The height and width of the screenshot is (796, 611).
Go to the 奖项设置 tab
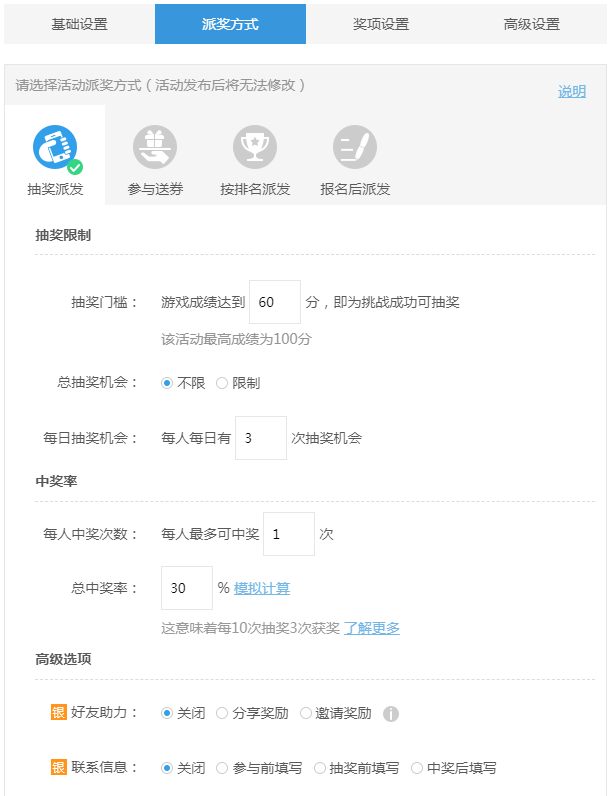click(381, 24)
